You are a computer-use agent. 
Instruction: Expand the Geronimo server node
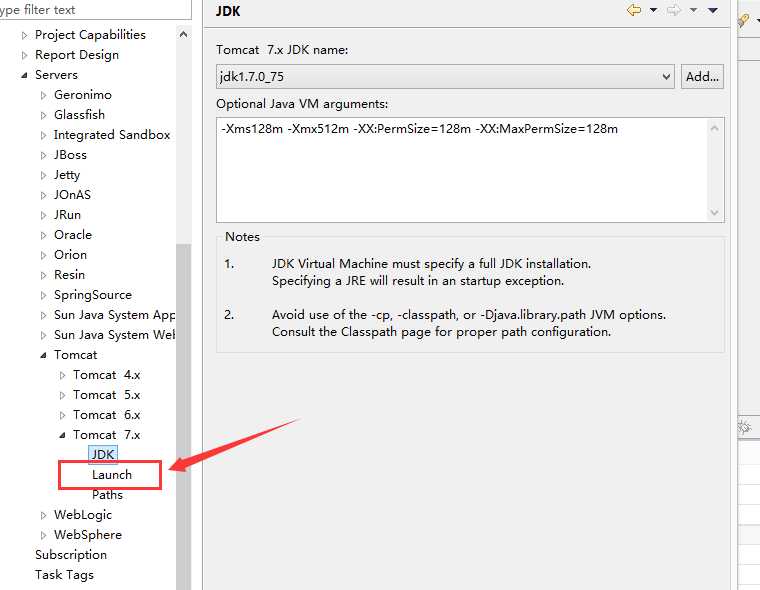tap(44, 95)
